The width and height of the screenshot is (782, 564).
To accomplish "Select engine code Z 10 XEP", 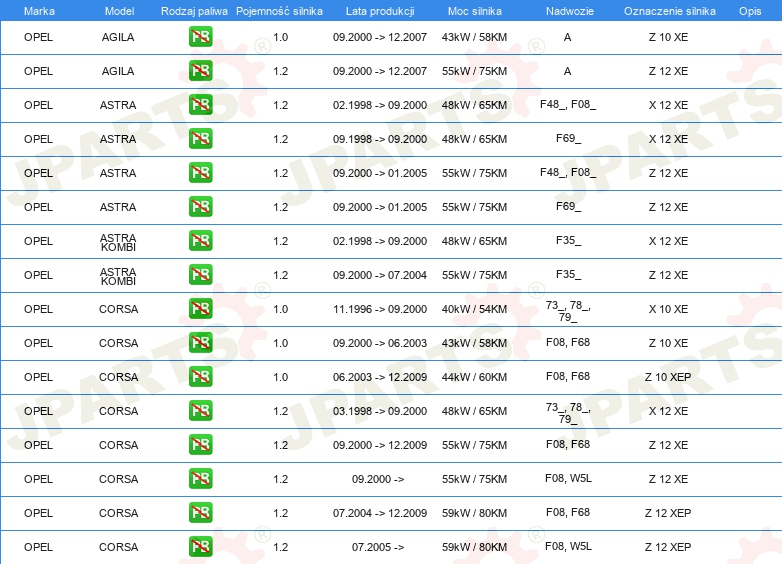I will (x=668, y=377).
